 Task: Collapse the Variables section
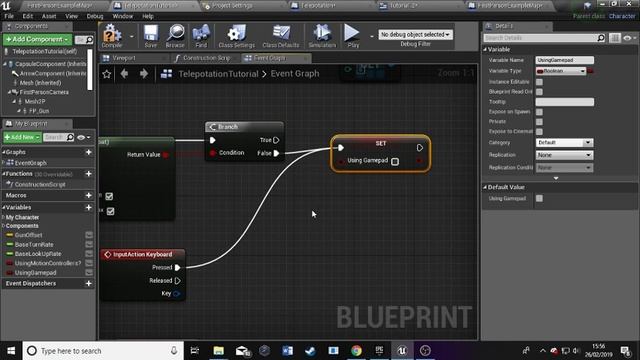click(x=4, y=207)
